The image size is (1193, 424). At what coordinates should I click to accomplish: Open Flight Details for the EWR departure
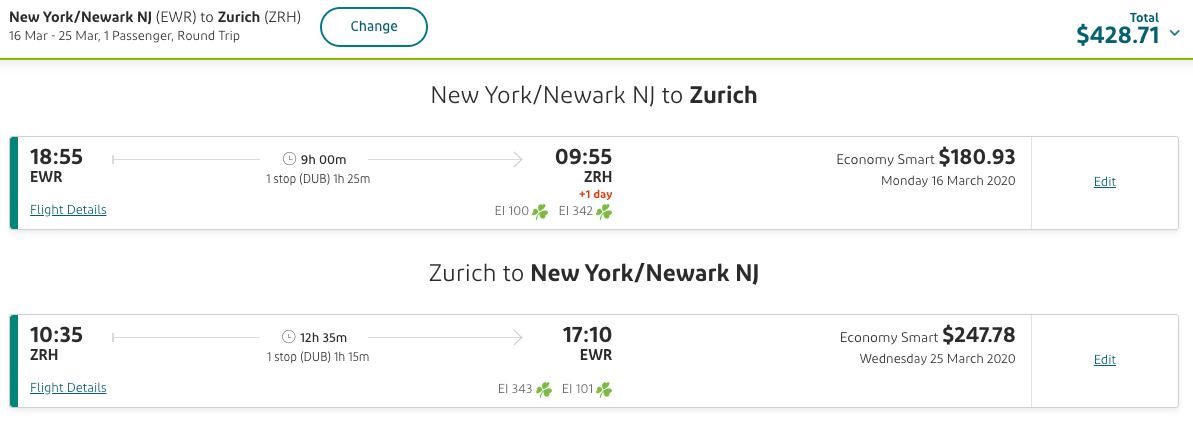[68, 210]
